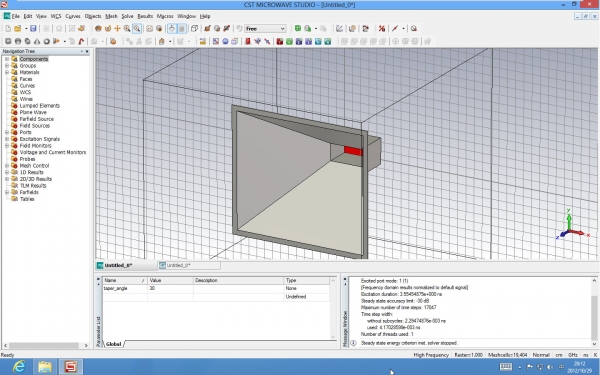
Task: Click the red line measure icon
Action: [x=395, y=29]
